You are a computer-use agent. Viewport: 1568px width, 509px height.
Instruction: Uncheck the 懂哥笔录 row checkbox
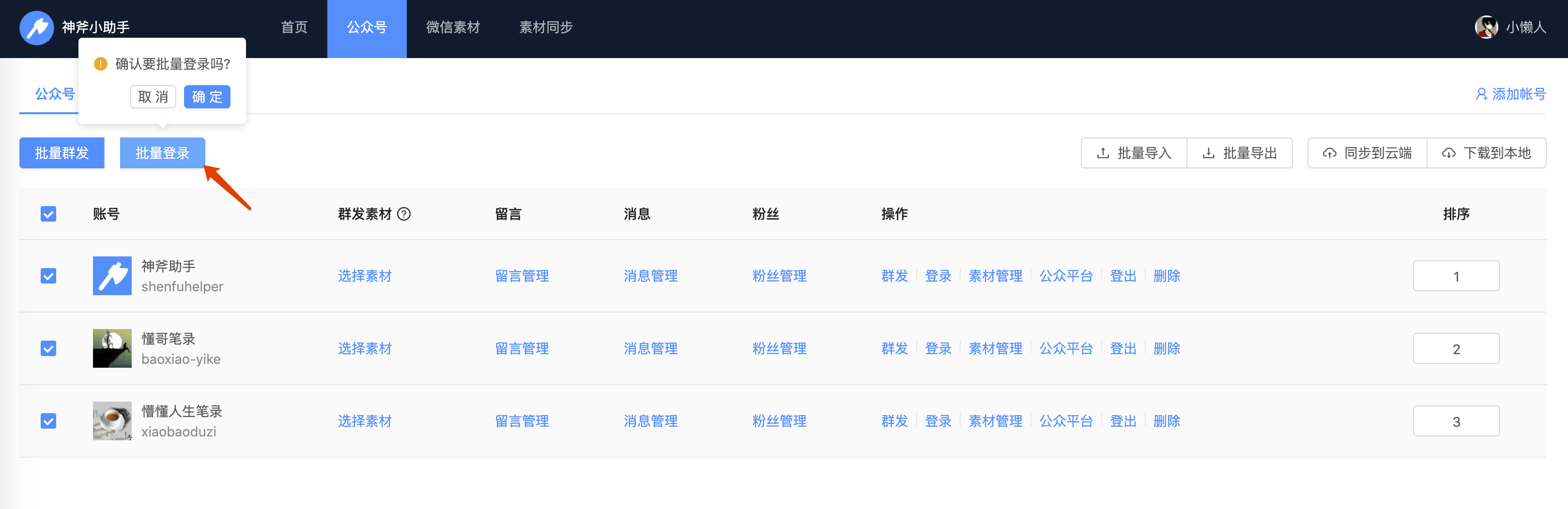tap(48, 348)
